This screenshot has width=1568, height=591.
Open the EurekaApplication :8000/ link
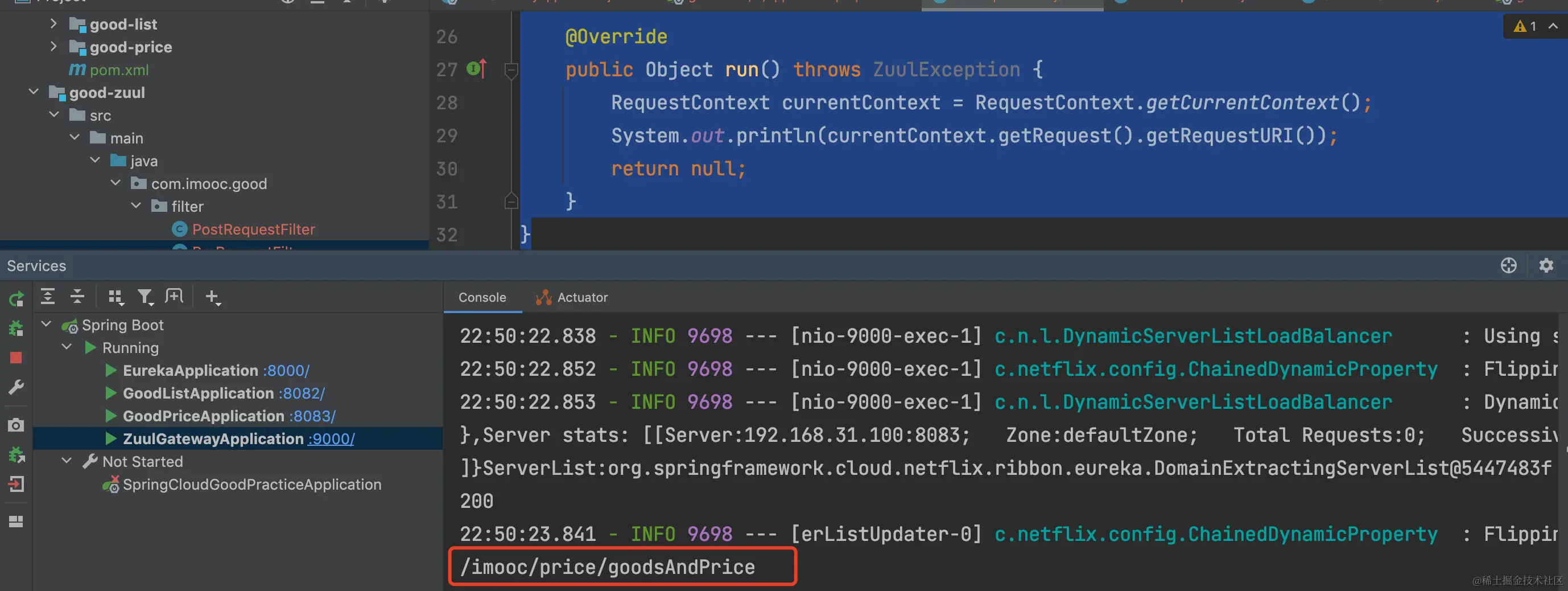point(286,371)
